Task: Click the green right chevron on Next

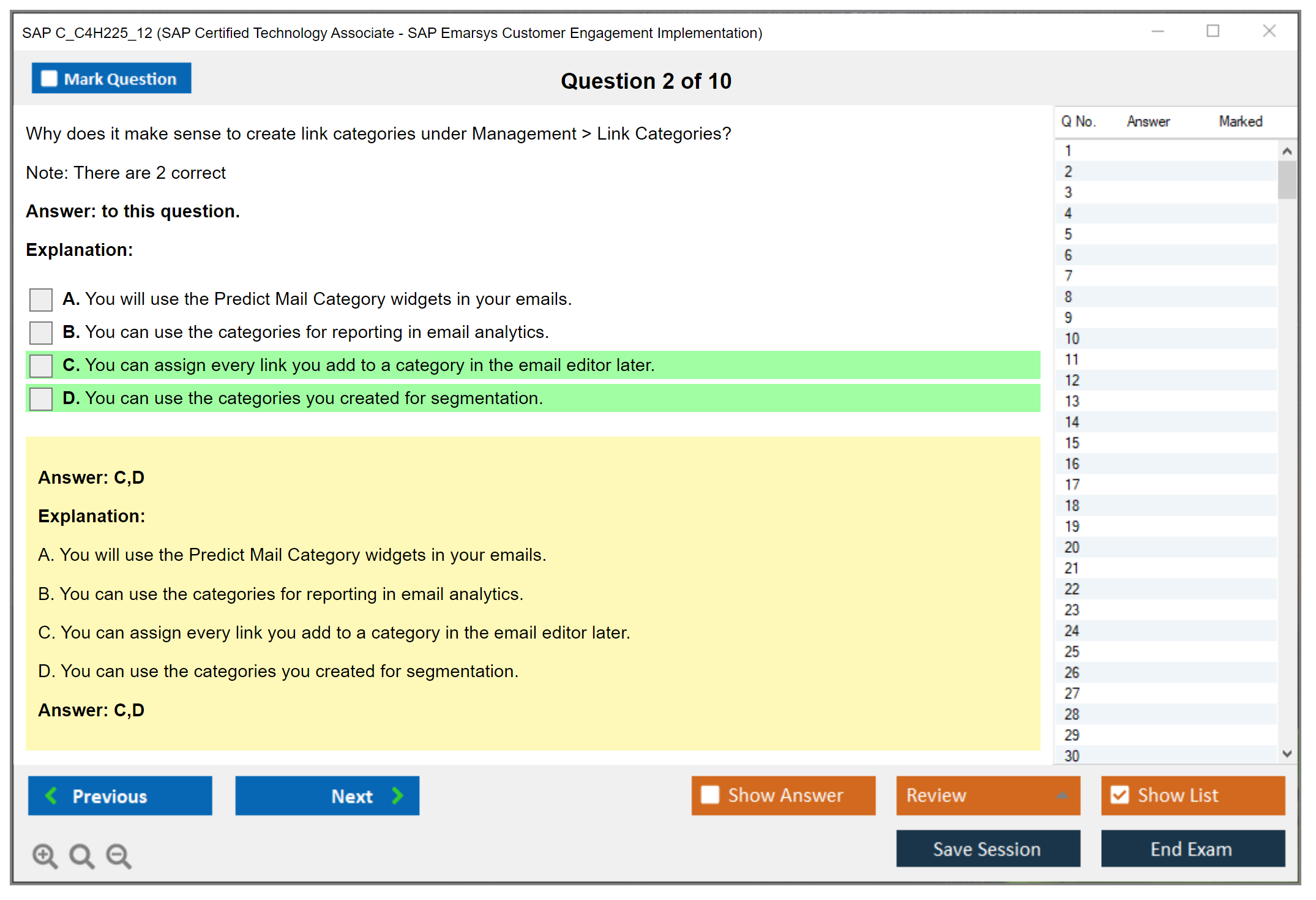Action: click(398, 796)
